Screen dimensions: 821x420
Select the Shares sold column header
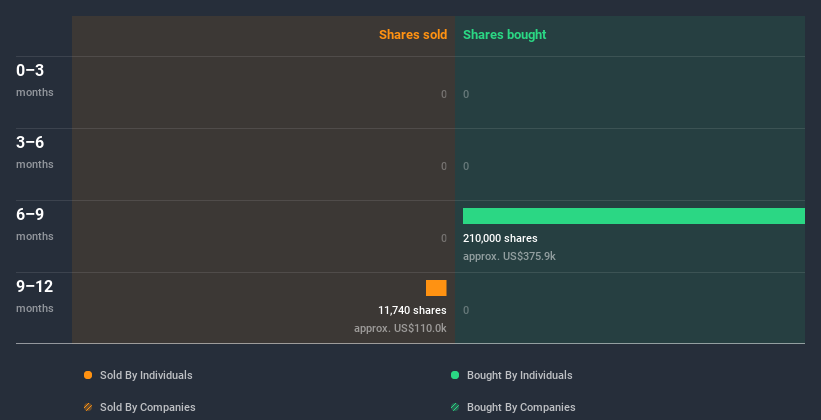pos(412,35)
